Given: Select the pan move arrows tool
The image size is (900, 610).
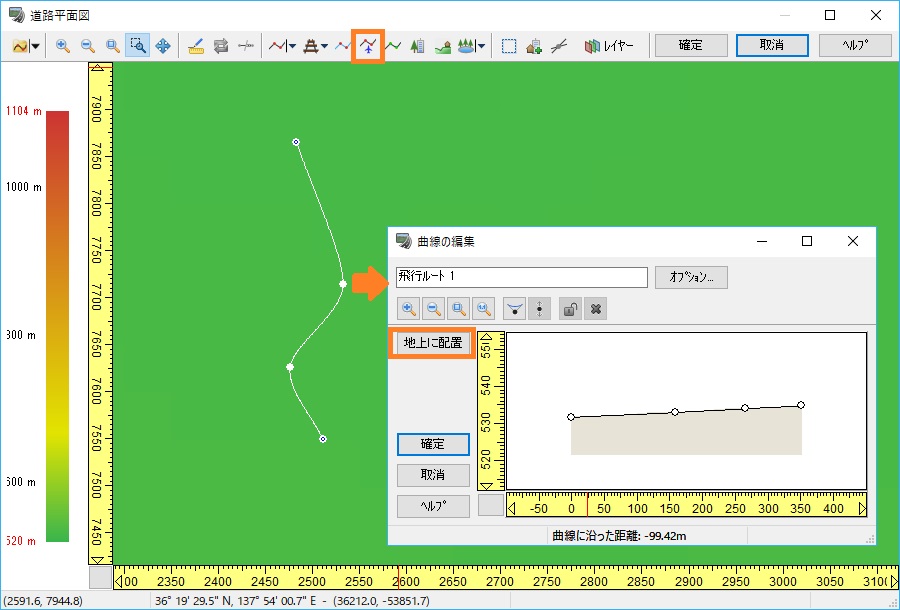Looking at the screenshot, I should pyautogui.click(x=163, y=46).
